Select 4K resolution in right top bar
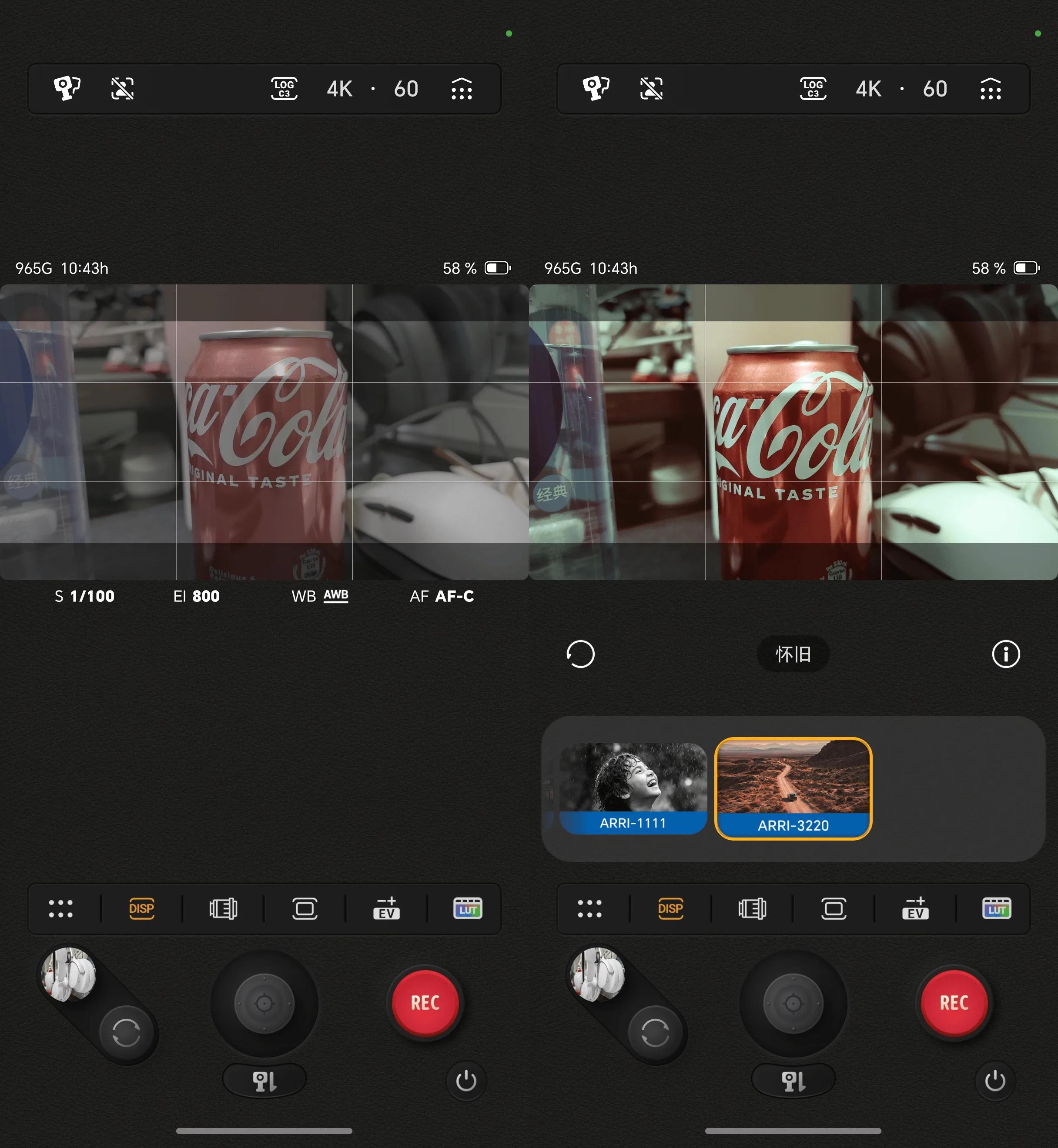Screen dimensions: 1058x1148 pyautogui.click(x=868, y=89)
